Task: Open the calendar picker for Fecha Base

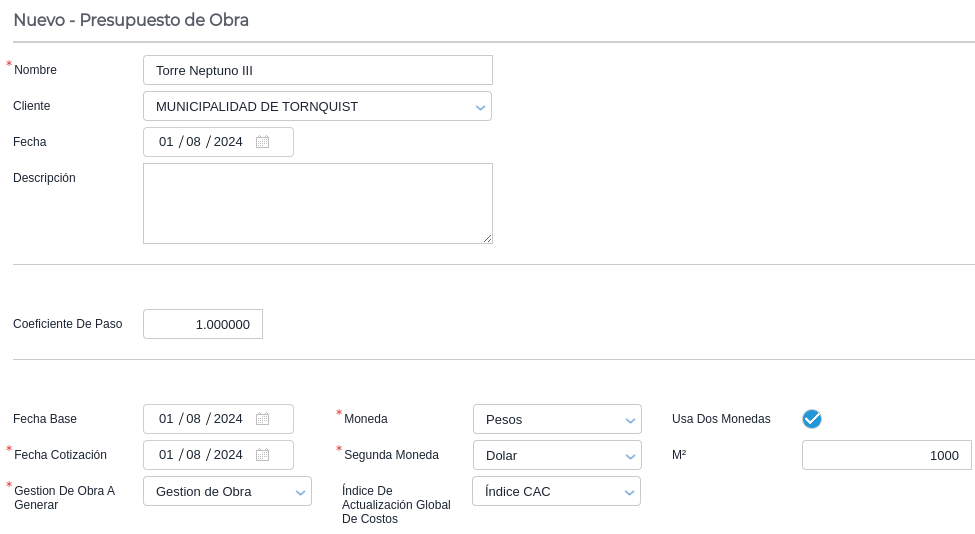Action: coord(262,419)
